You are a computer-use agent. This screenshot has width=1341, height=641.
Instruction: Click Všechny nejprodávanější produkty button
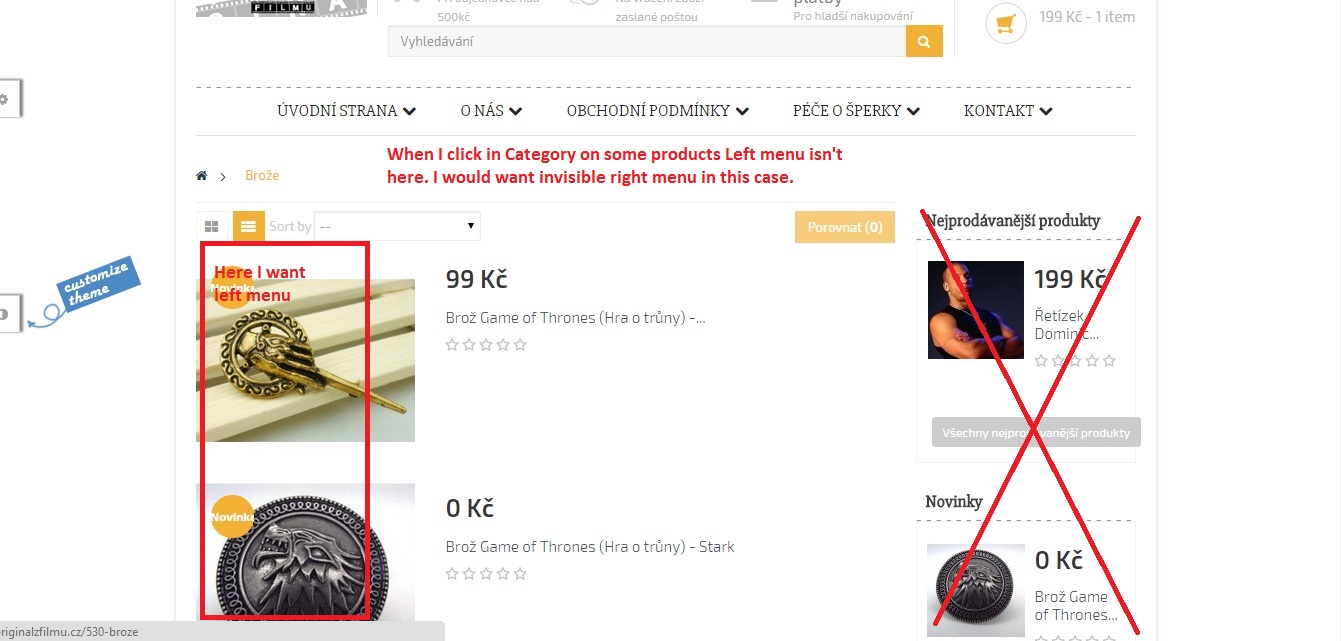(1036, 433)
